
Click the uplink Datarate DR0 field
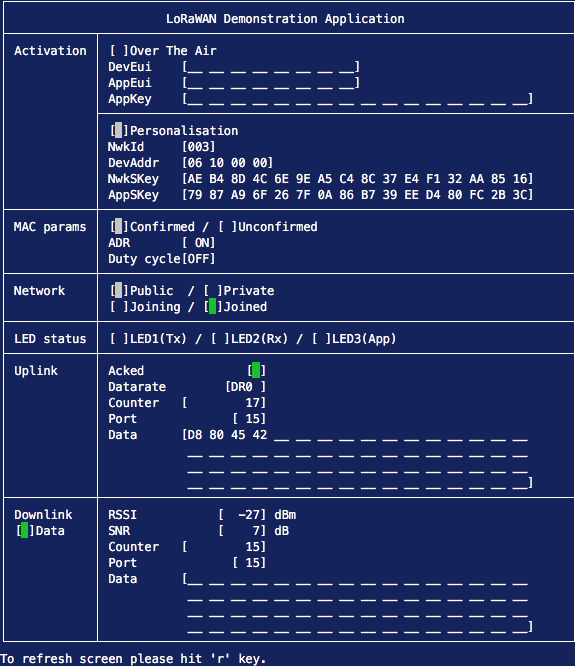(246, 387)
